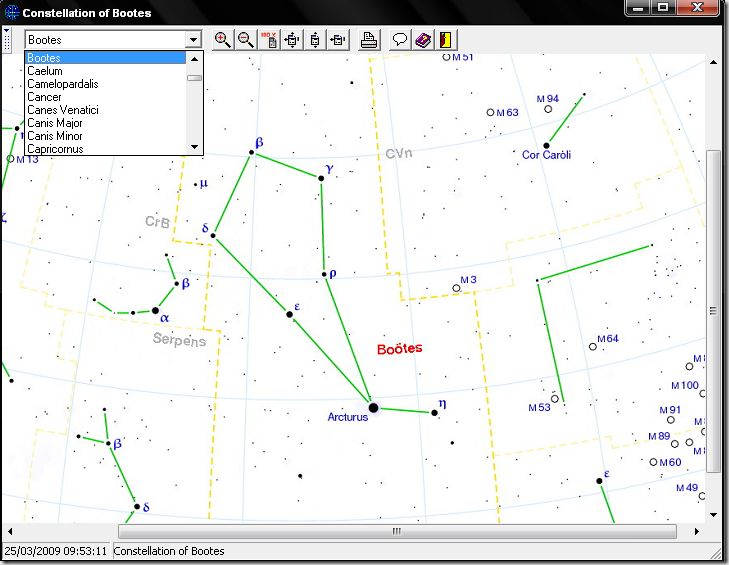Image resolution: width=729 pixels, height=565 pixels.
Task: Click the M 53 object label
Action: pos(539,407)
